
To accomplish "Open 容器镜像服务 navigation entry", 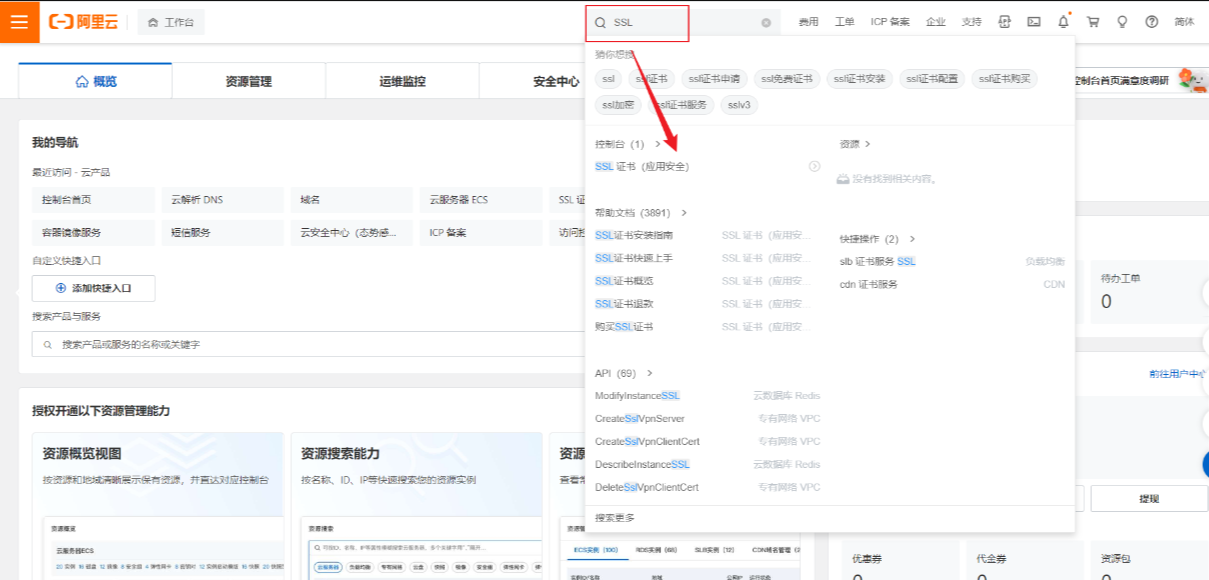I will click(x=93, y=233).
